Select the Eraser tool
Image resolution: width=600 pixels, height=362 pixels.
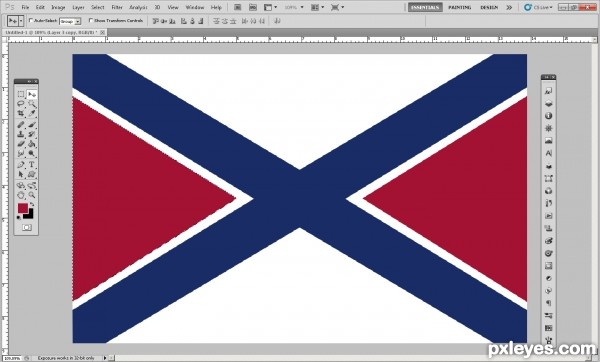21,144
